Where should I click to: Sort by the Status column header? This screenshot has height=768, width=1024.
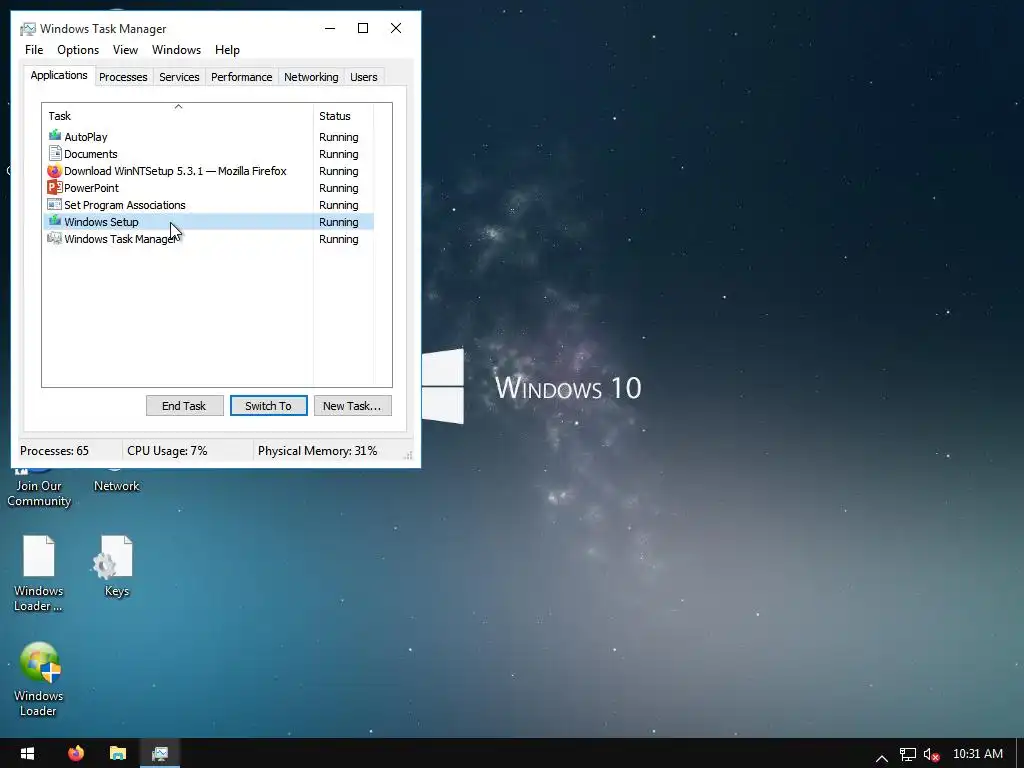(344, 115)
